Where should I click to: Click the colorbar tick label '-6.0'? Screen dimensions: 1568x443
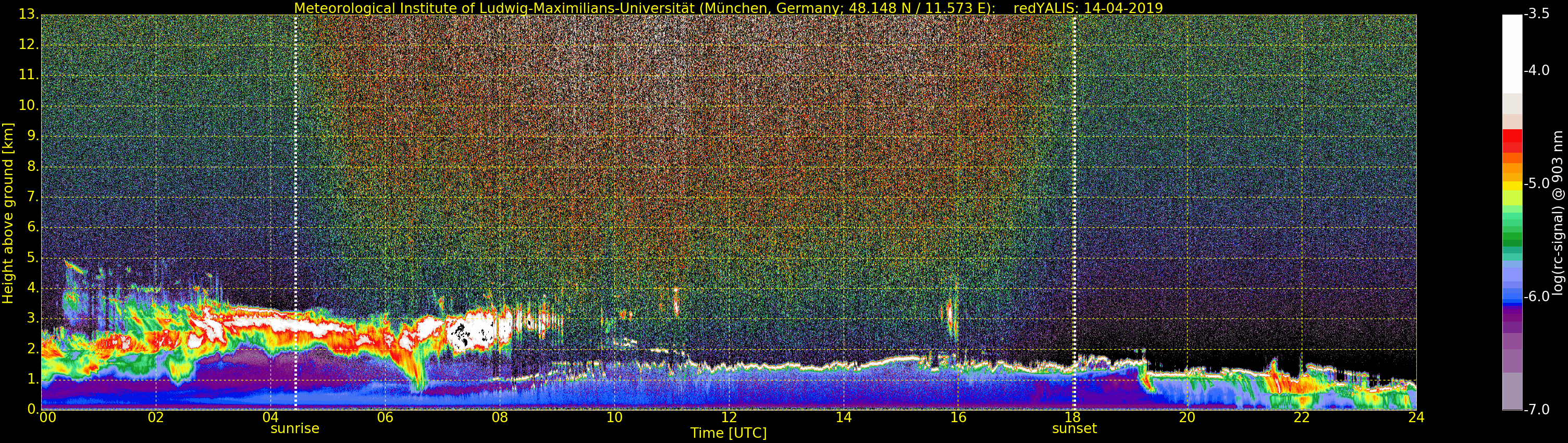1536,297
